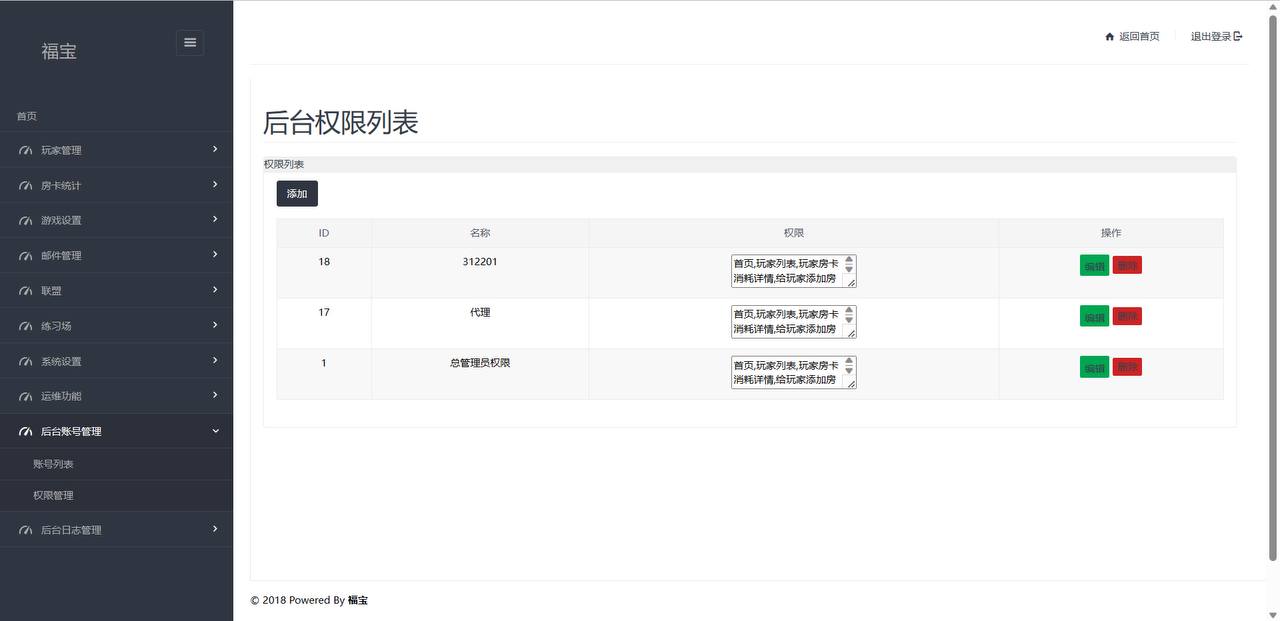Viewport: 1280px width, 621px height.
Task: Click the gauge icon beside 邮件管理
Action: (x=26, y=256)
